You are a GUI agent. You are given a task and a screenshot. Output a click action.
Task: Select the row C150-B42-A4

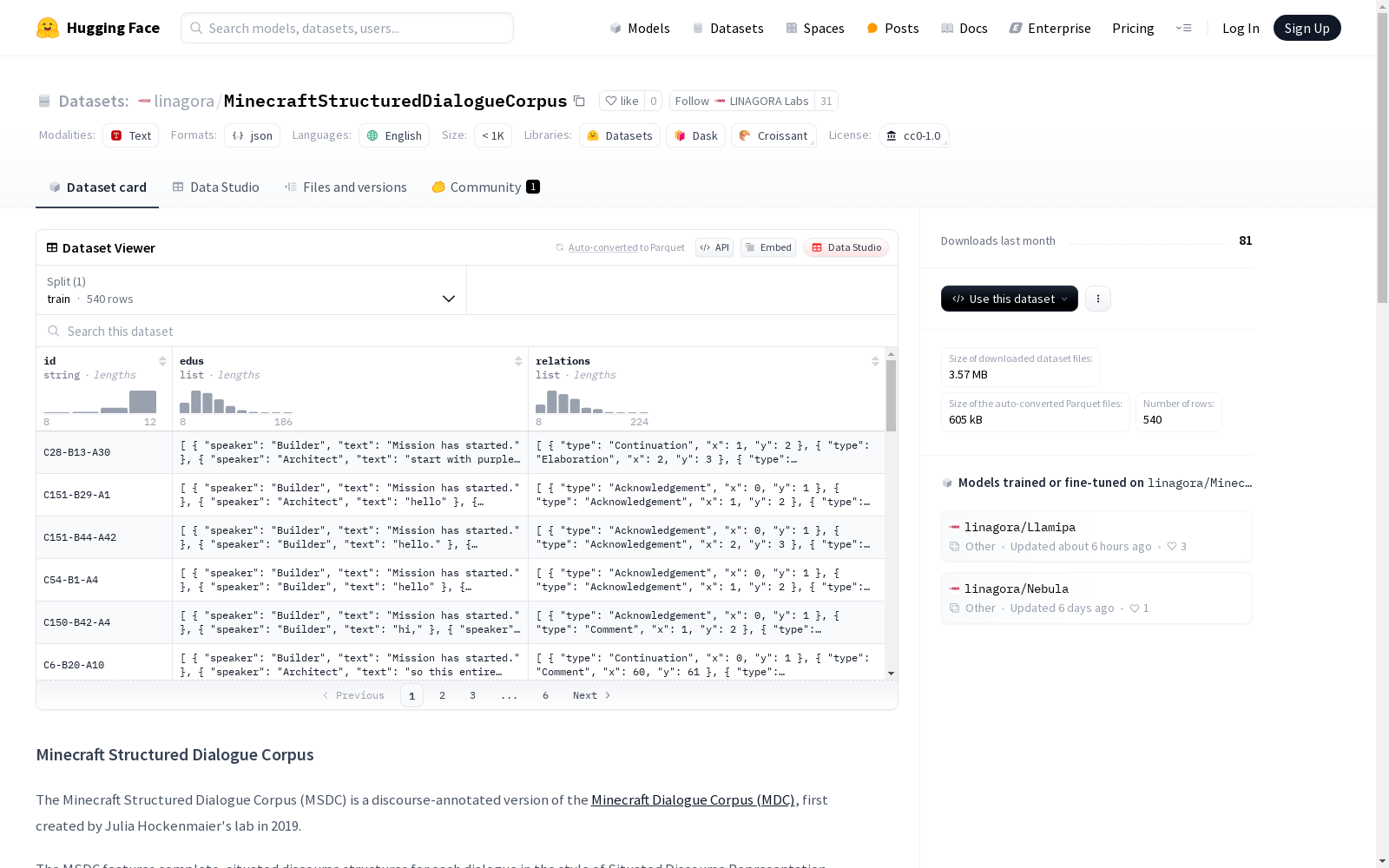click(x=460, y=622)
